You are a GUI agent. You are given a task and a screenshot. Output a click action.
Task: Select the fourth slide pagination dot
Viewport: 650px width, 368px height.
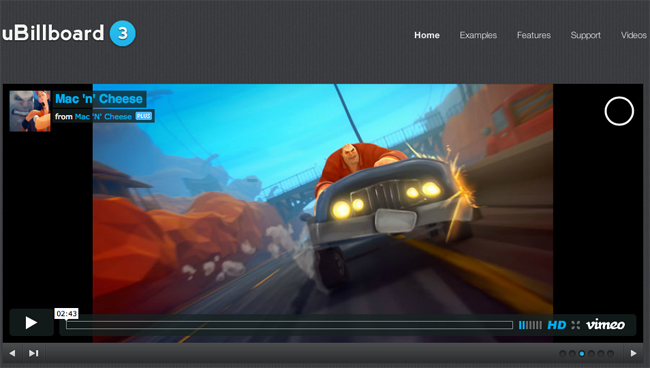coord(591,353)
